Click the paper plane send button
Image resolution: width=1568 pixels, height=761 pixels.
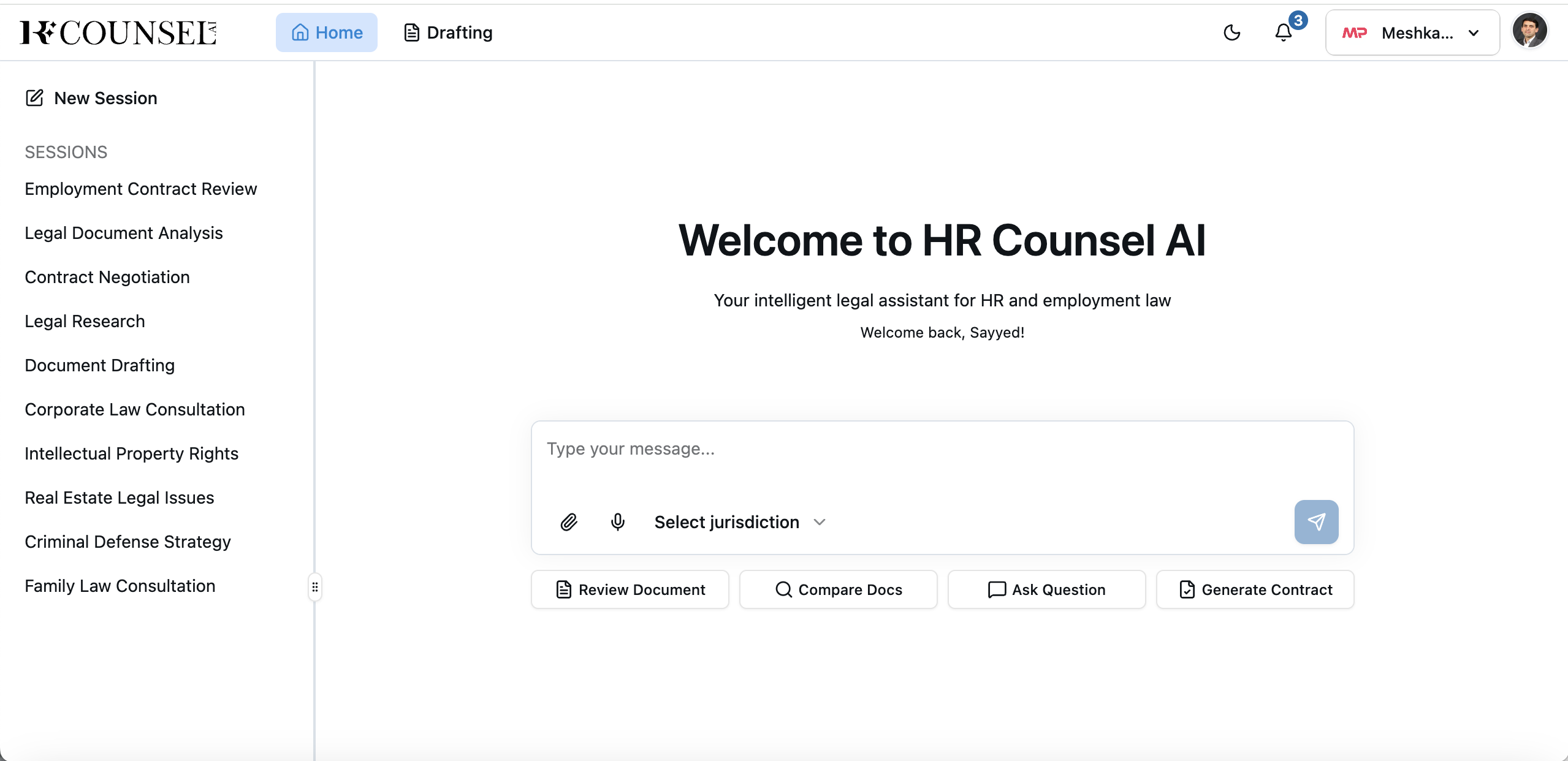click(x=1316, y=522)
